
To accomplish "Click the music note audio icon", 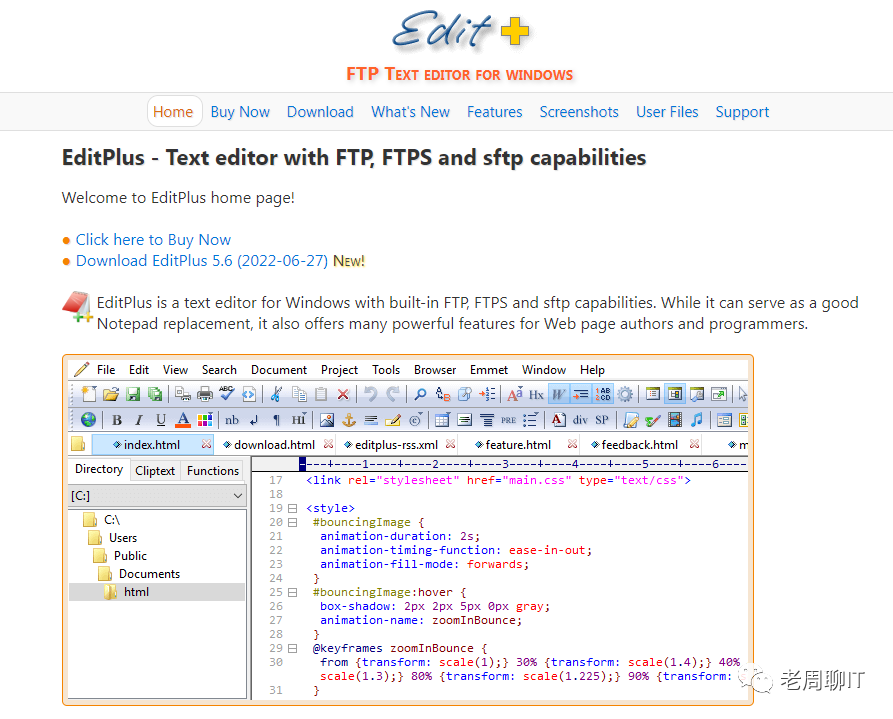I will (x=697, y=420).
